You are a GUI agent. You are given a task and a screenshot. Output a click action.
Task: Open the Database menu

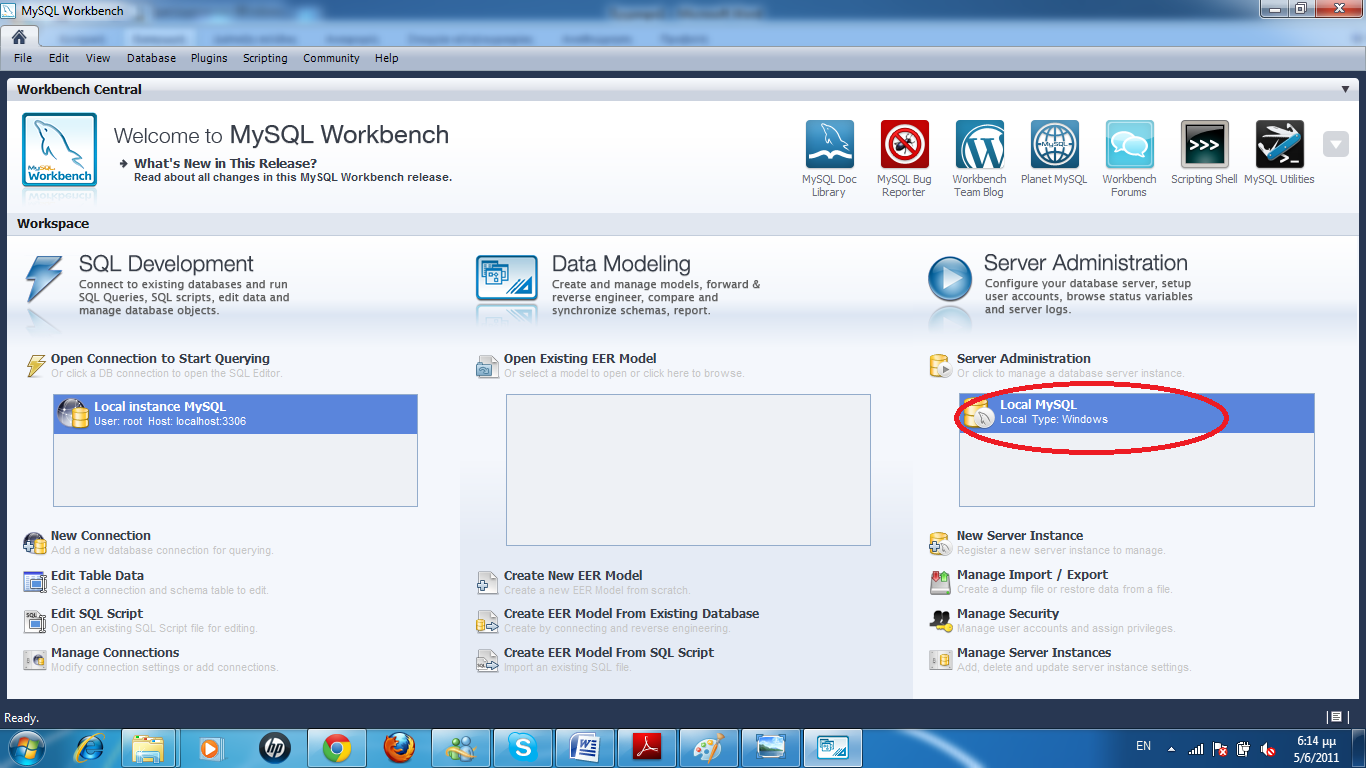(x=151, y=58)
